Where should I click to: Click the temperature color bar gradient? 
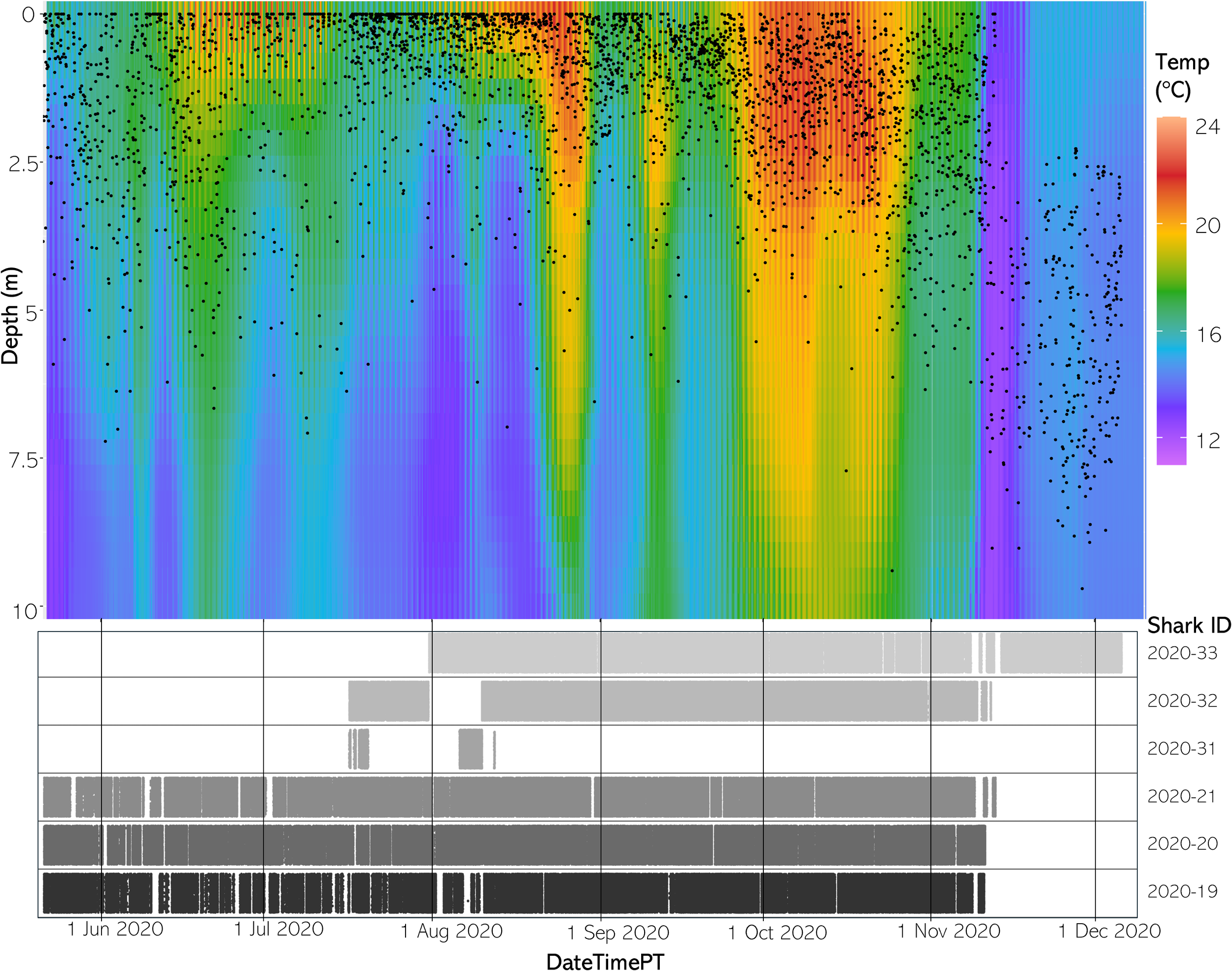click(x=1171, y=290)
